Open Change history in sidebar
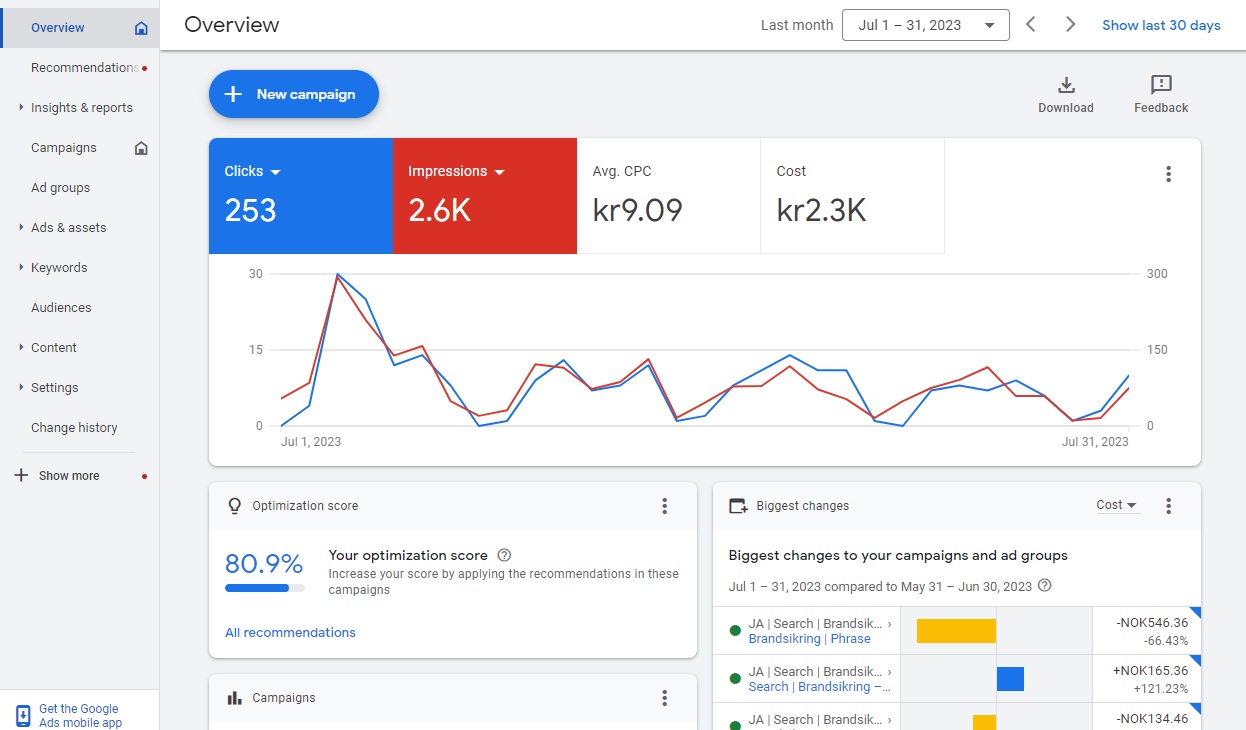1246x730 pixels. (74, 428)
